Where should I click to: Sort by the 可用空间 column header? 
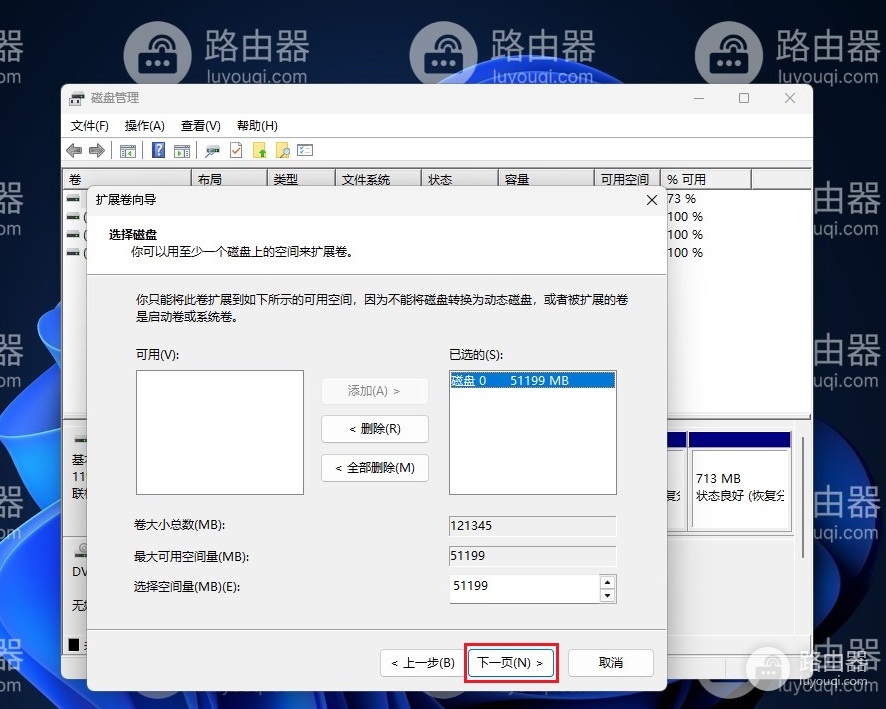click(627, 179)
